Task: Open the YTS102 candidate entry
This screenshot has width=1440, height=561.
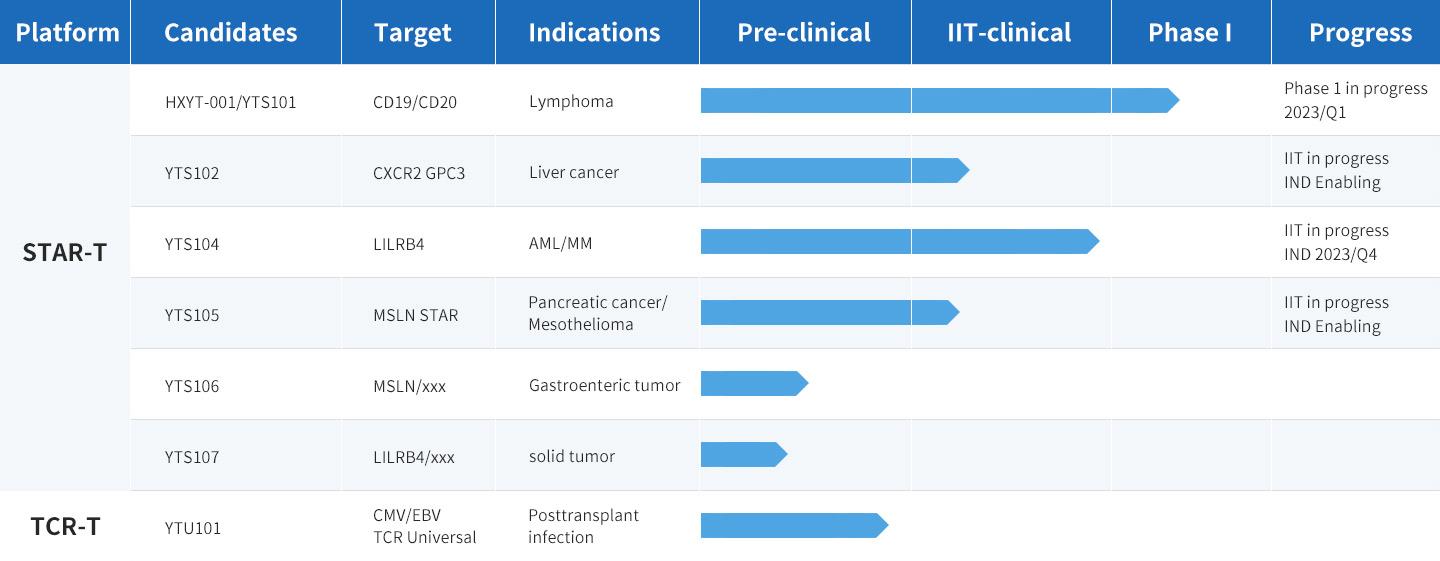Action: coord(192,173)
